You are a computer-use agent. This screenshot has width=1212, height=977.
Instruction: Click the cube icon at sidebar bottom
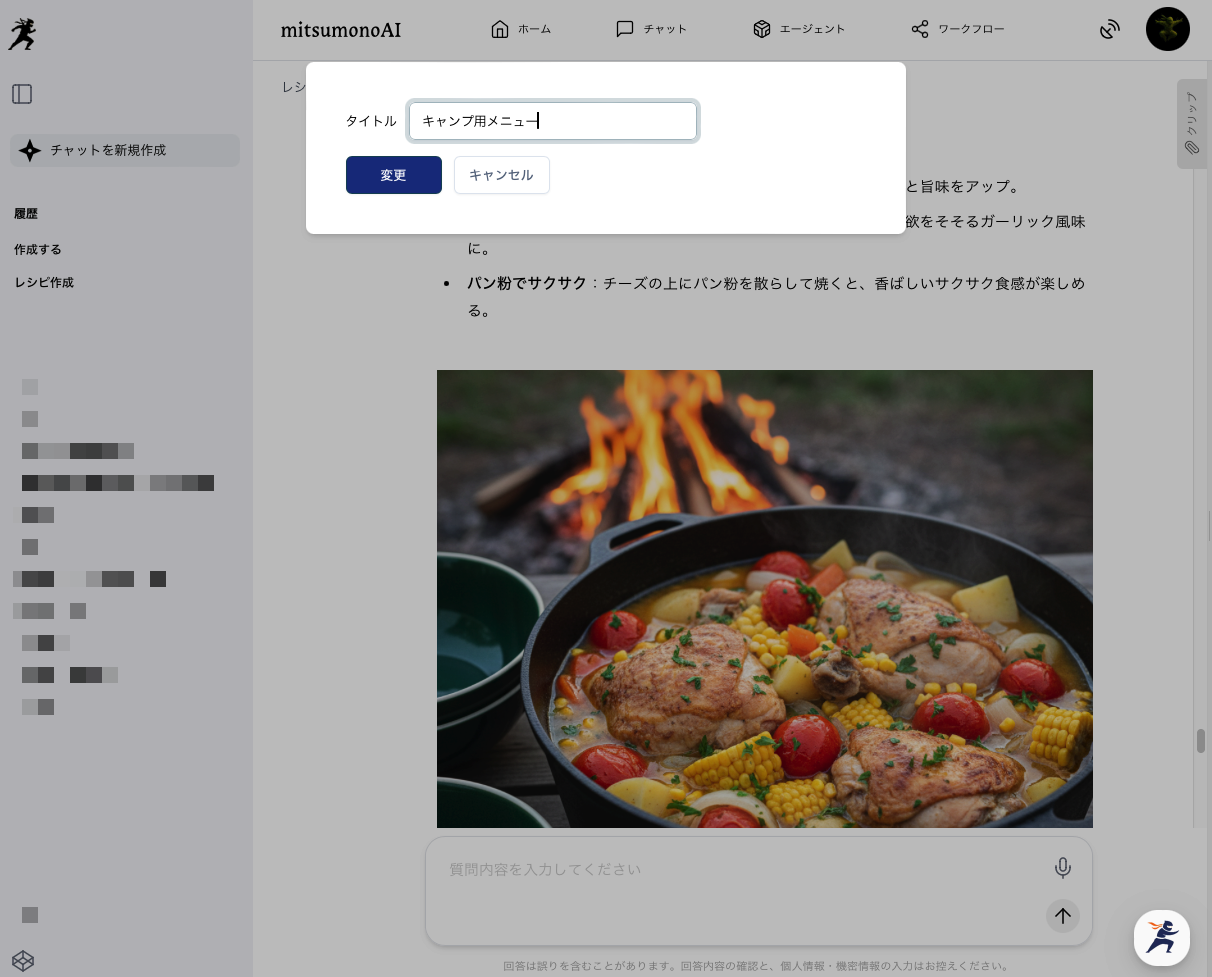tap(23, 961)
